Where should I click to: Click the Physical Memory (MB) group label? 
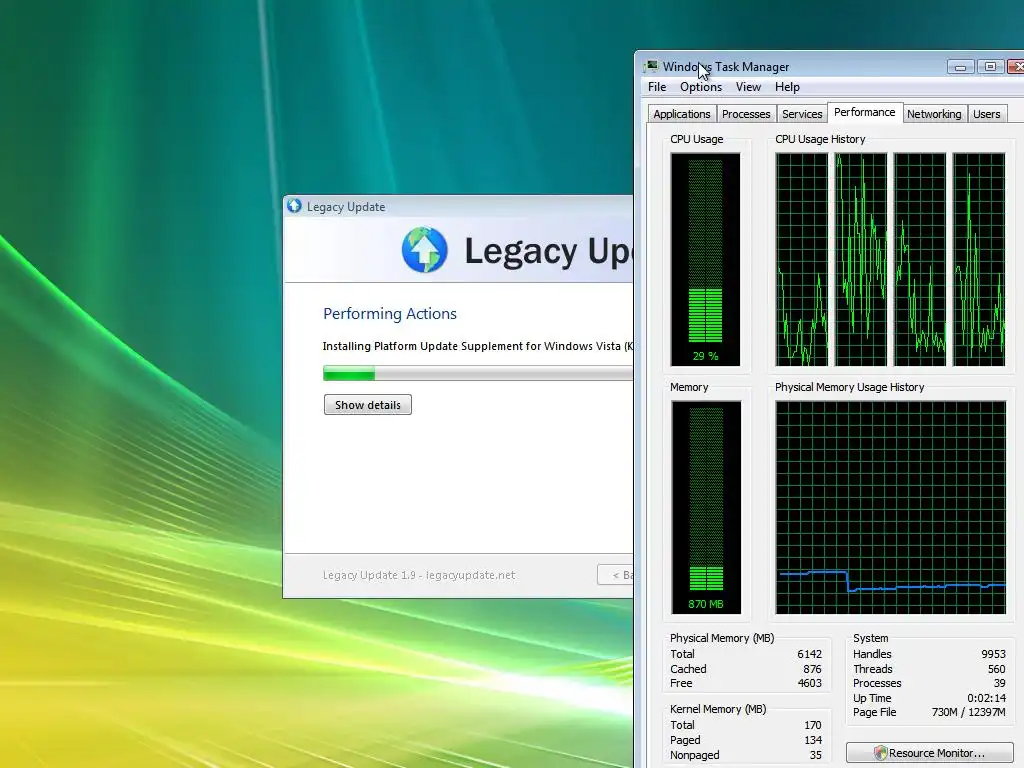click(x=722, y=638)
